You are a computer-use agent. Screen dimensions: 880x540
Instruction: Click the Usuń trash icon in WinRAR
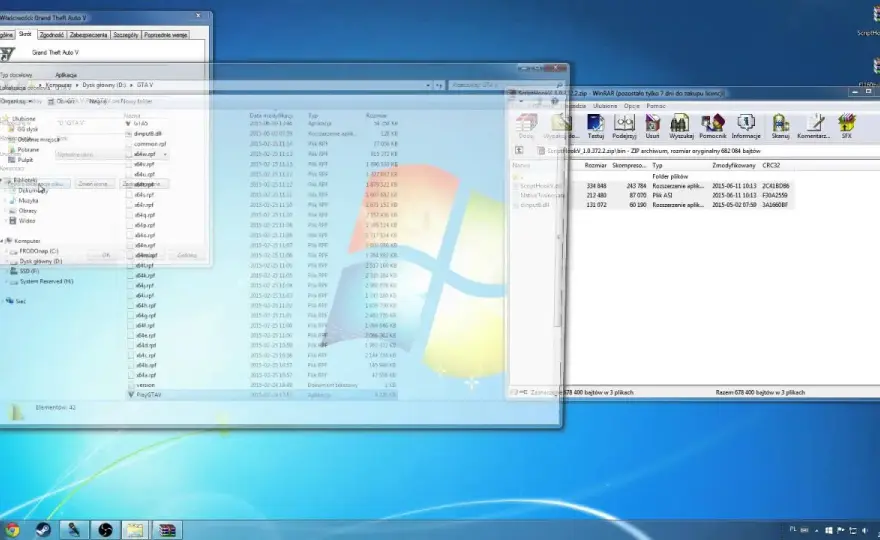click(x=652, y=126)
